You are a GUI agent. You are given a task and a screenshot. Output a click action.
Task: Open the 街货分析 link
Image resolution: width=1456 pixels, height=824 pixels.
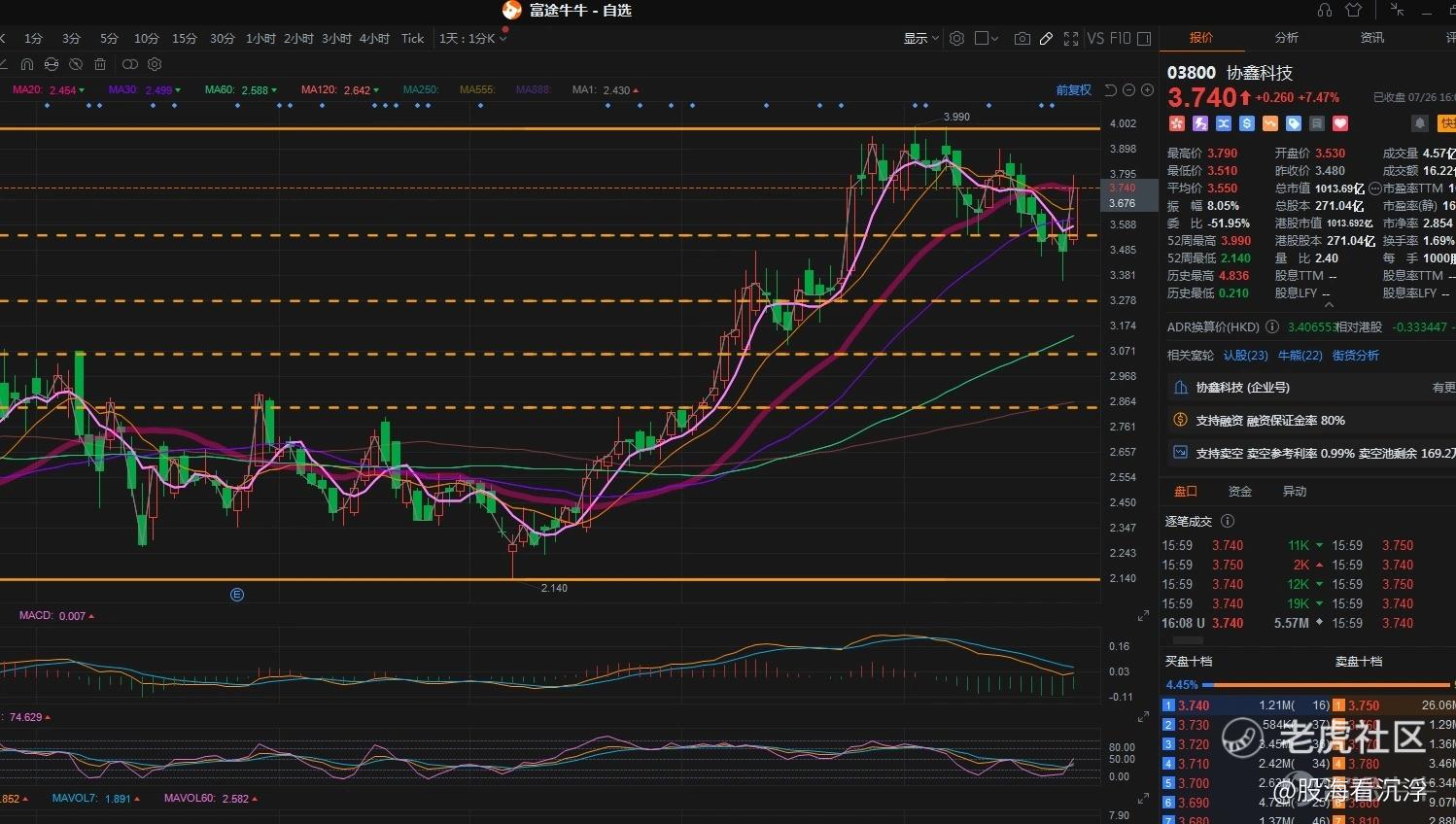1356,356
